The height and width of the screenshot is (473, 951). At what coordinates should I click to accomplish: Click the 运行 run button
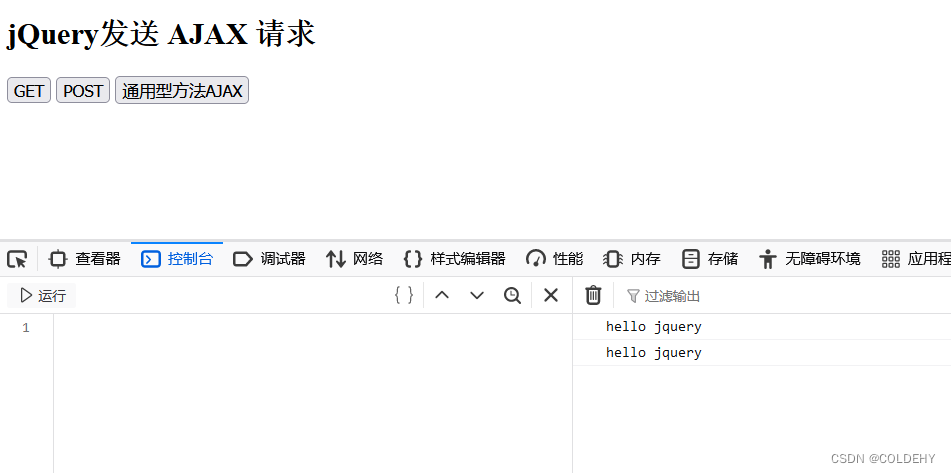[42, 296]
